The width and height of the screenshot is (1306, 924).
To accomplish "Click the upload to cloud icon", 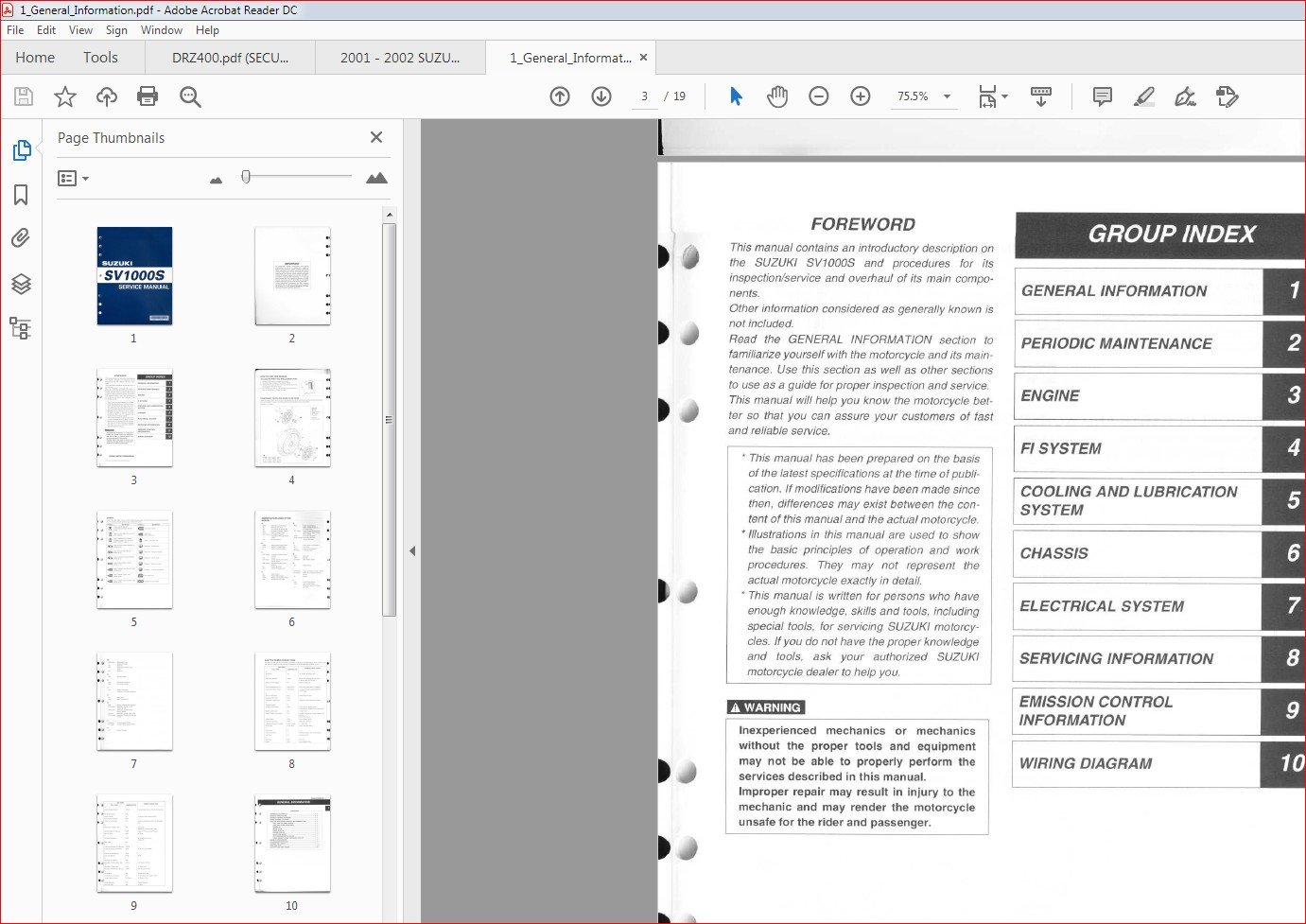I will (107, 96).
